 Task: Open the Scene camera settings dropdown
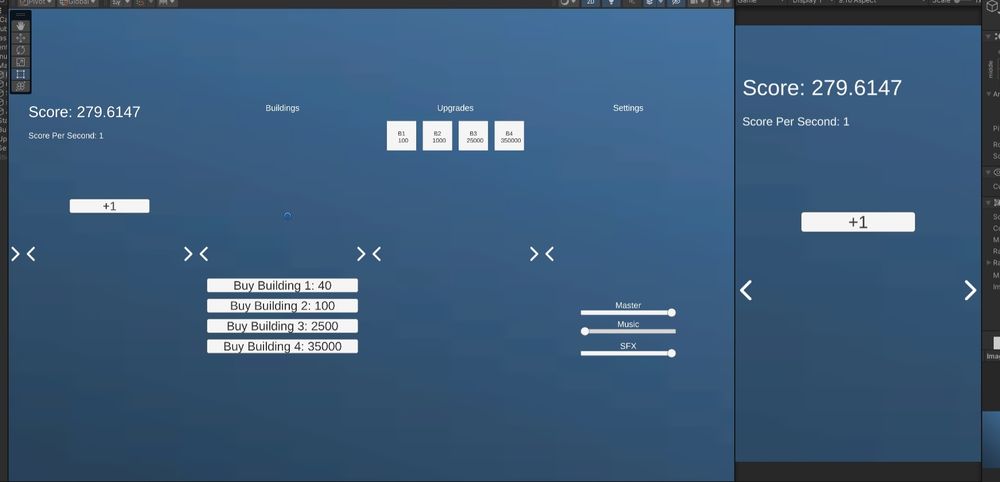click(x=697, y=3)
